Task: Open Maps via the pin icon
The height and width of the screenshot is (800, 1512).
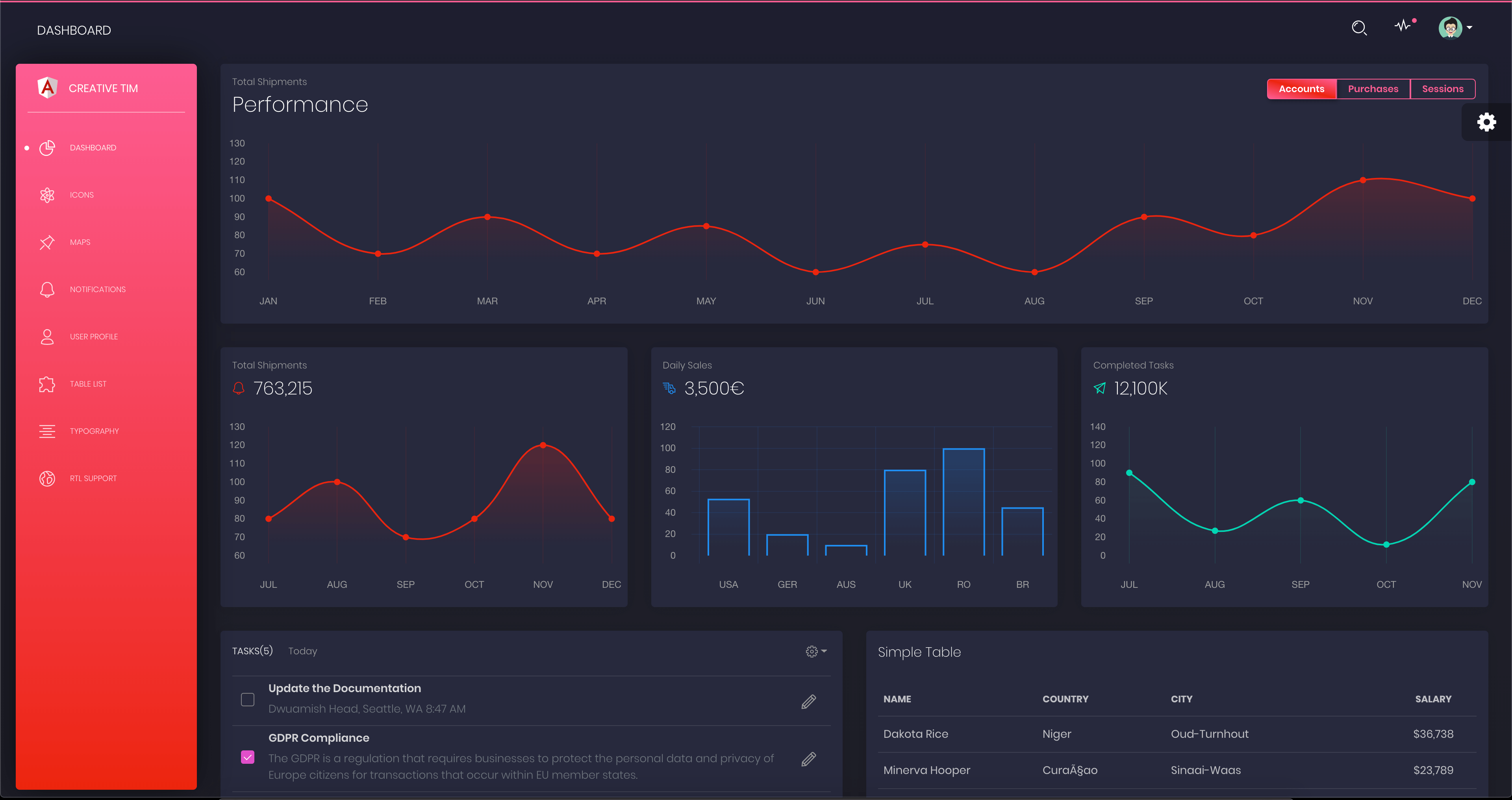Action: pyautogui.click(x=80, y=243)
